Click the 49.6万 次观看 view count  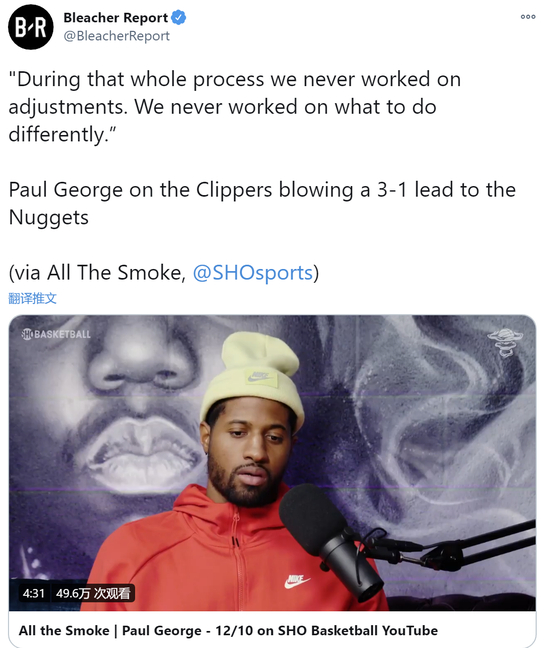(x=93, y=593)
